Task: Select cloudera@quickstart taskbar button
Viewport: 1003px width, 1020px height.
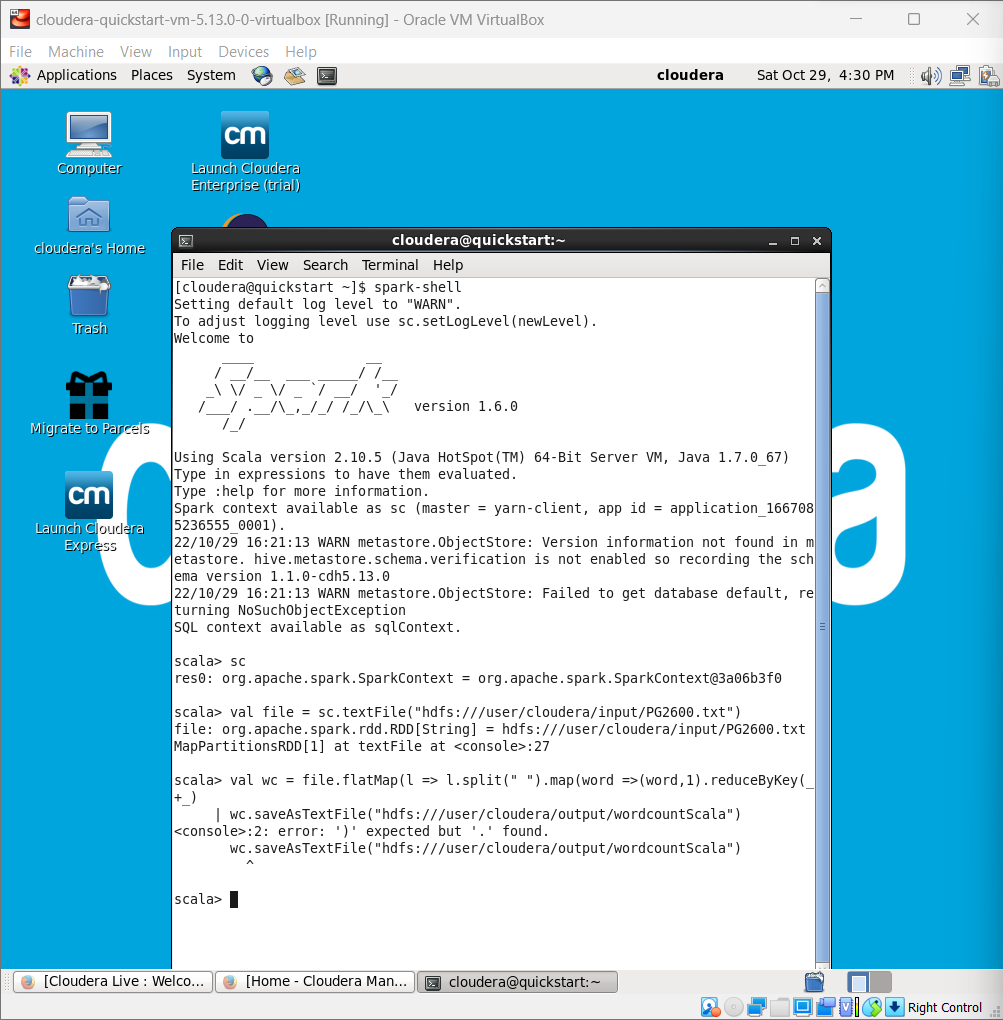Action: 517,982
